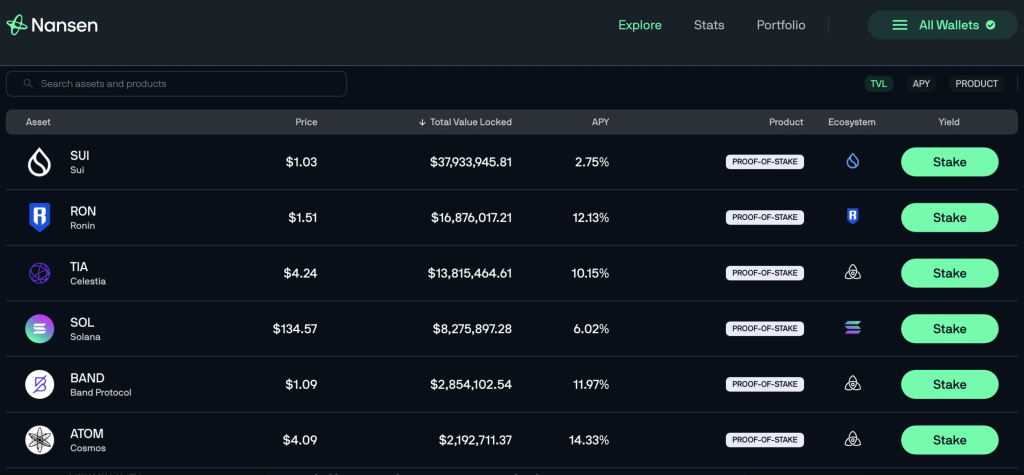Click Stake for TIA Celestia
1024x475 pixels.
[950, 273]
